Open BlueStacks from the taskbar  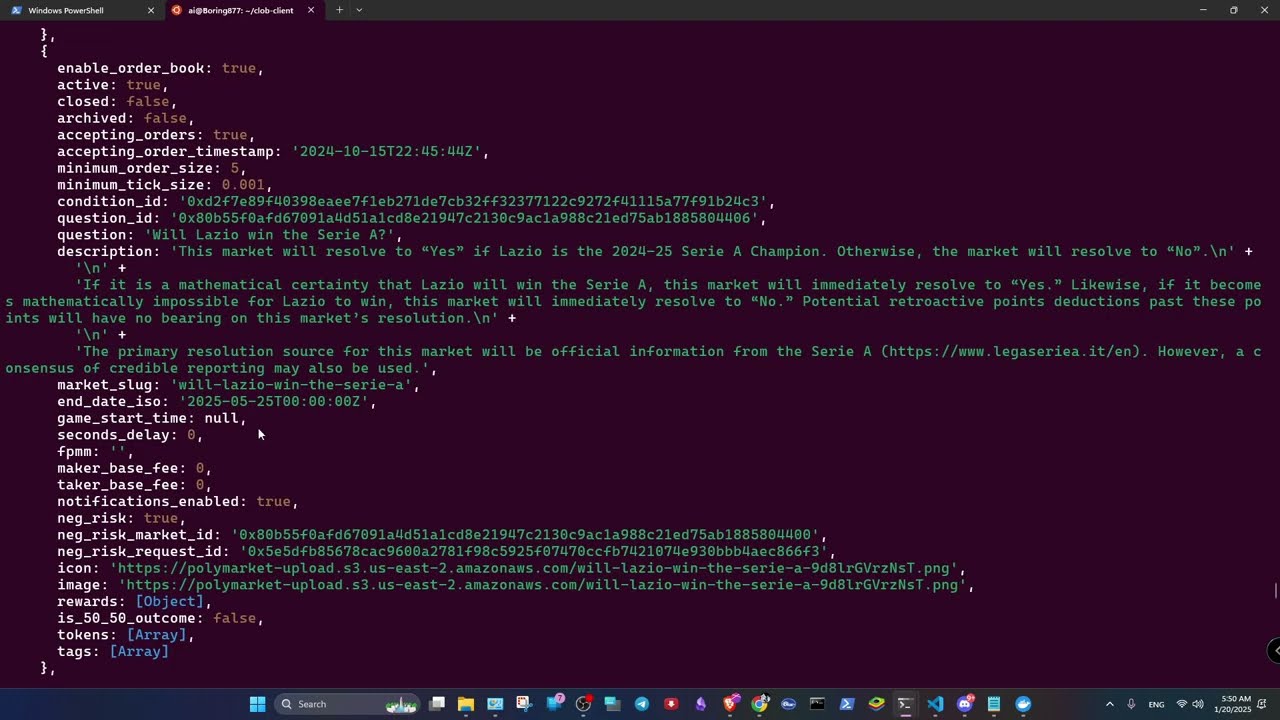pos(876,704)
